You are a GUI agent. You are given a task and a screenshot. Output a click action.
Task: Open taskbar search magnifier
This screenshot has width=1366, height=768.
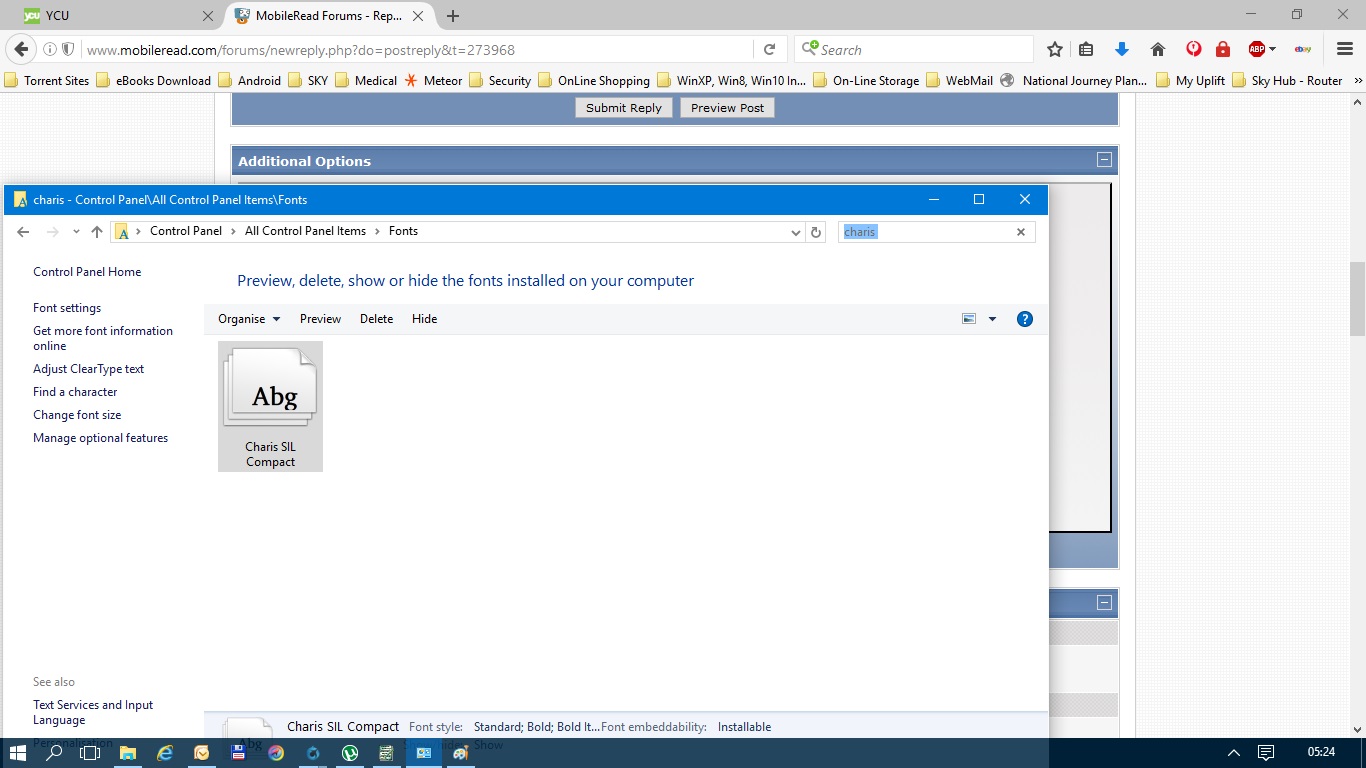(x=55, y=752)
